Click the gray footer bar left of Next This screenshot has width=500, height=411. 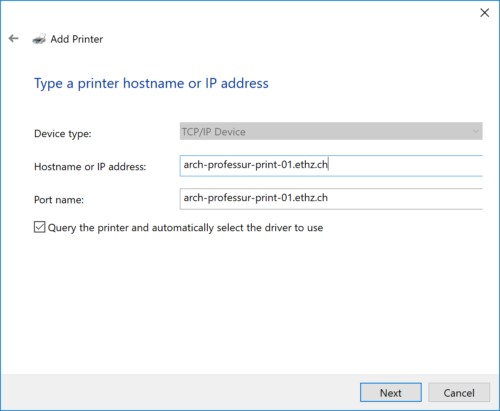(180, 392)
